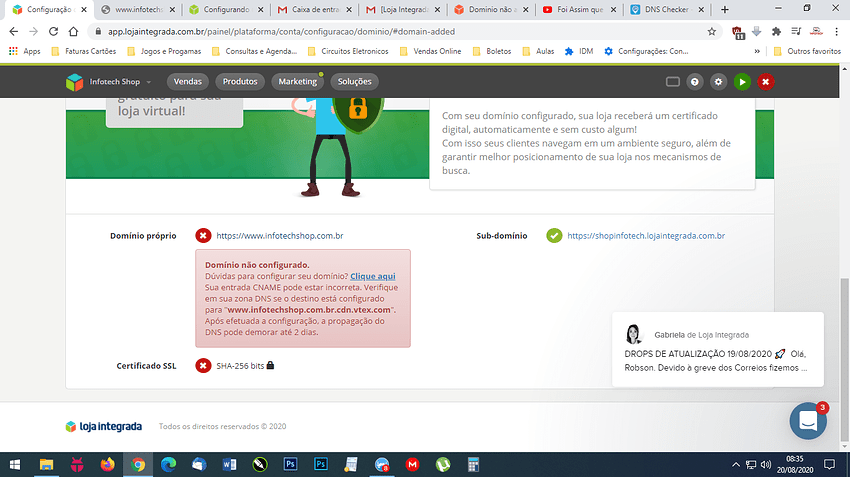Open Jogos e Progamas bookmark folder

(164, 51)
